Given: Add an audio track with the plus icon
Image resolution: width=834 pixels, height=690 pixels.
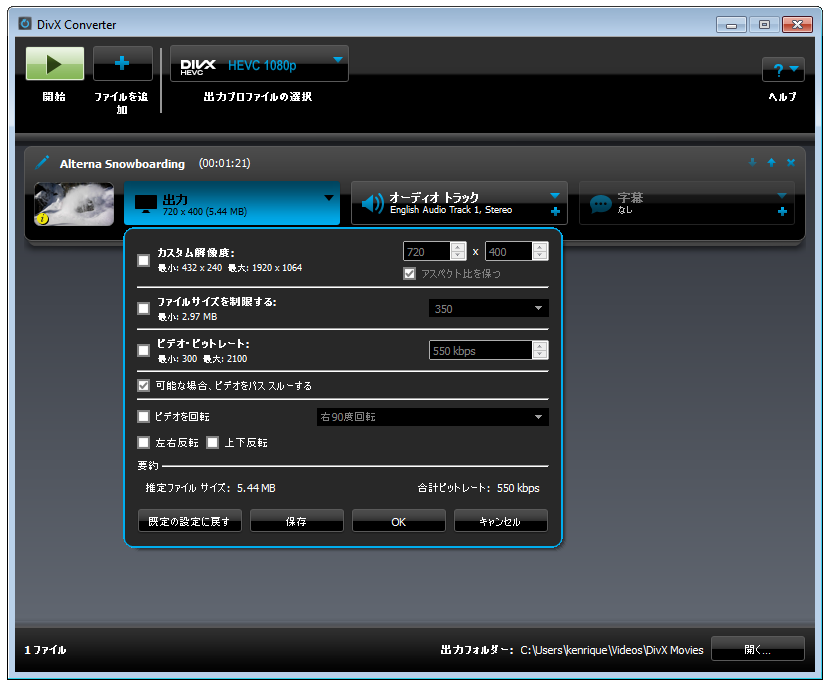Looking at the screenshot, I should coord(555,212).
